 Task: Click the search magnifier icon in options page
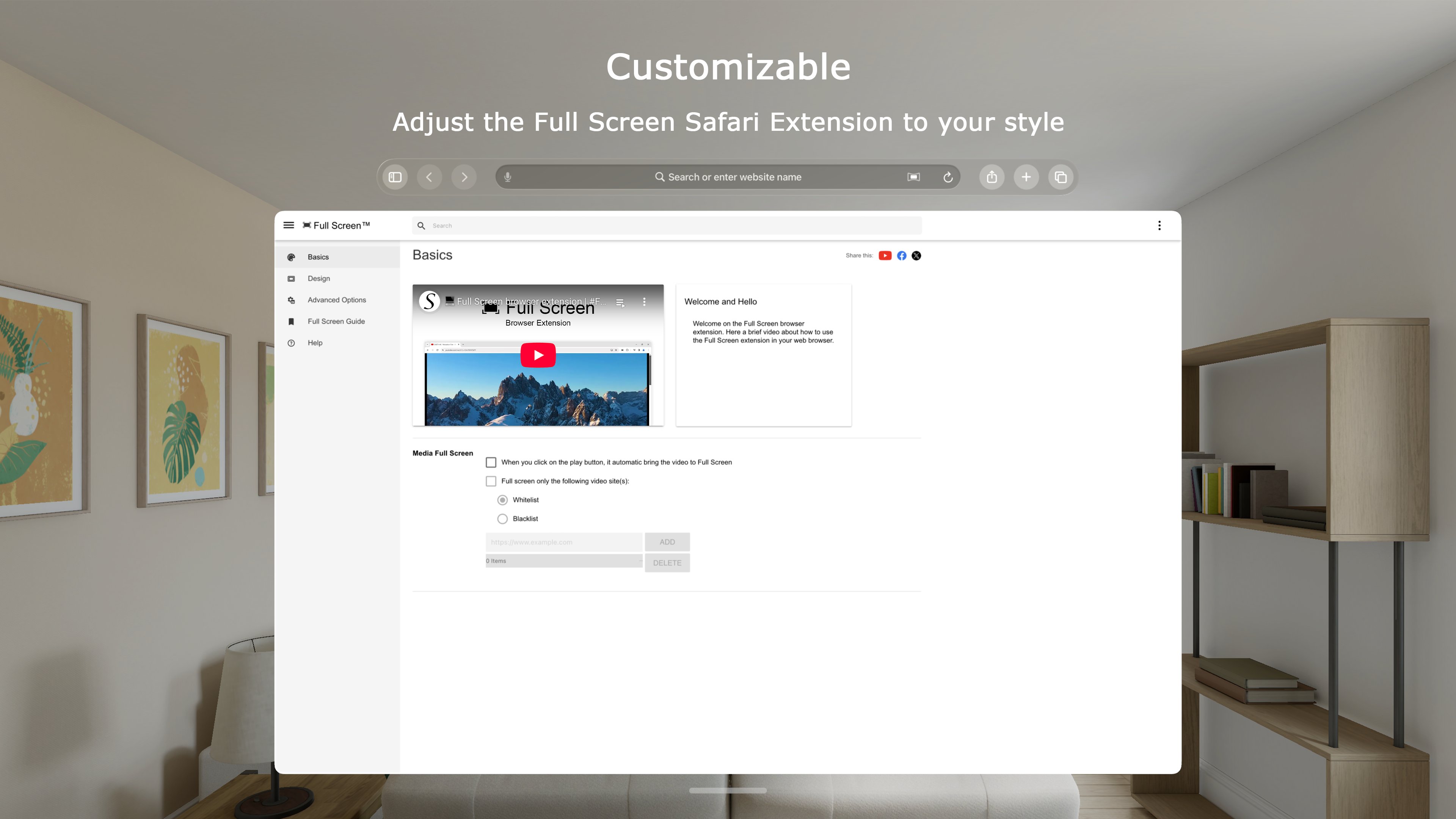click(x=421, y=226)
